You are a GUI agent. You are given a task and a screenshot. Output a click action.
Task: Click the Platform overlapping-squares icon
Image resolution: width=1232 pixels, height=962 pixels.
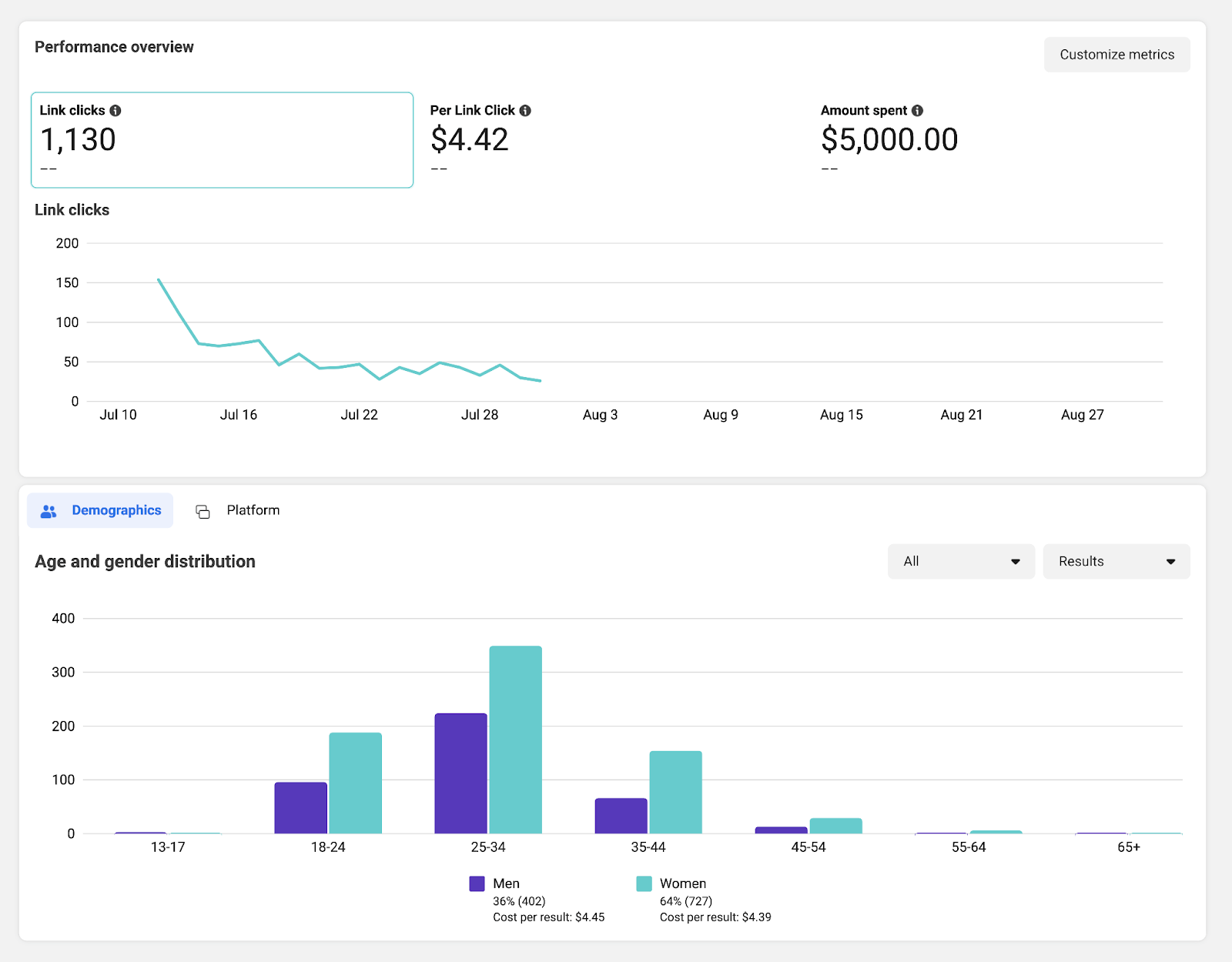click(203, 510)
